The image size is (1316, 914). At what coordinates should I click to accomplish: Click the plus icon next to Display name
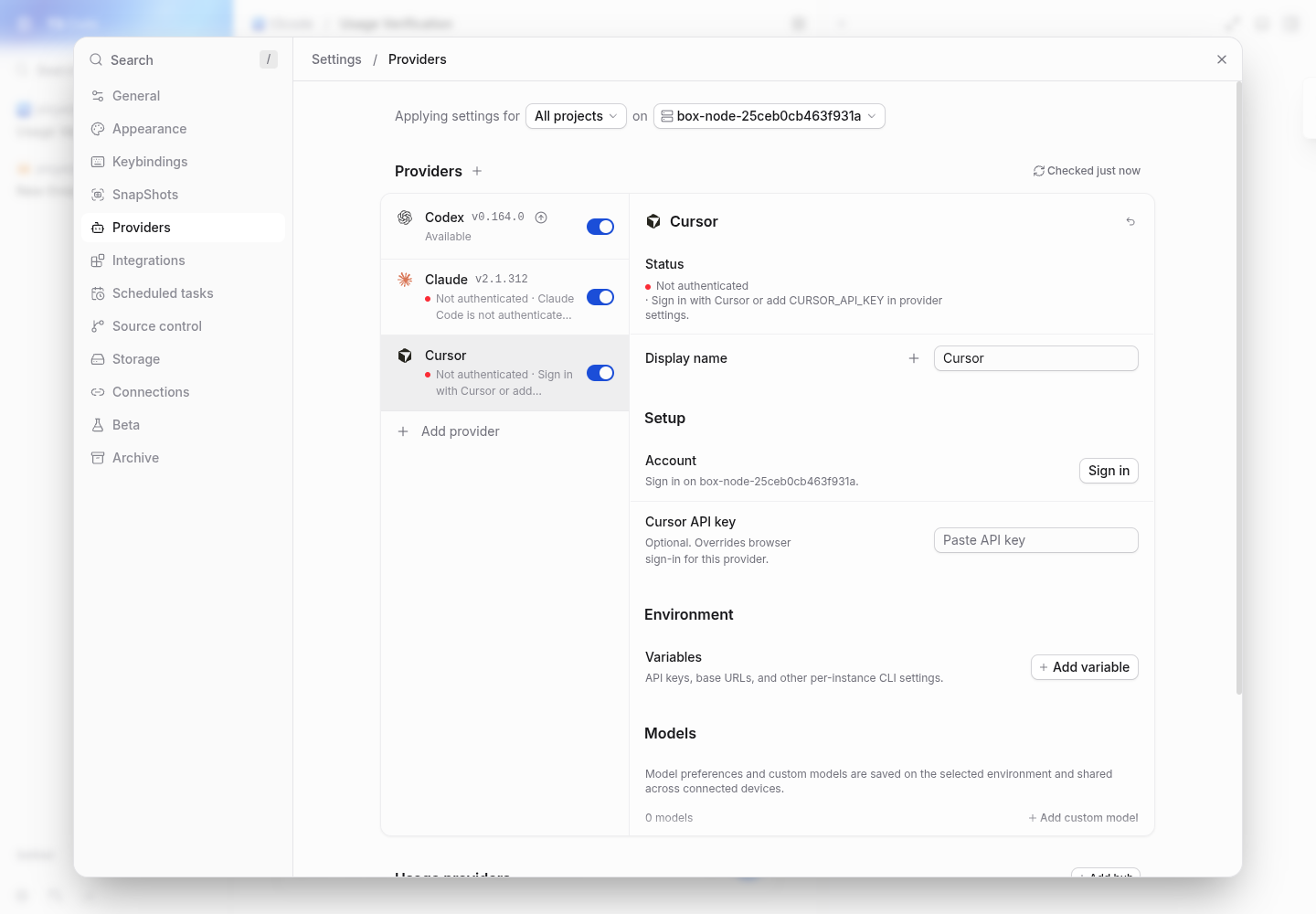pyautogui.click(x=914, y=358)
